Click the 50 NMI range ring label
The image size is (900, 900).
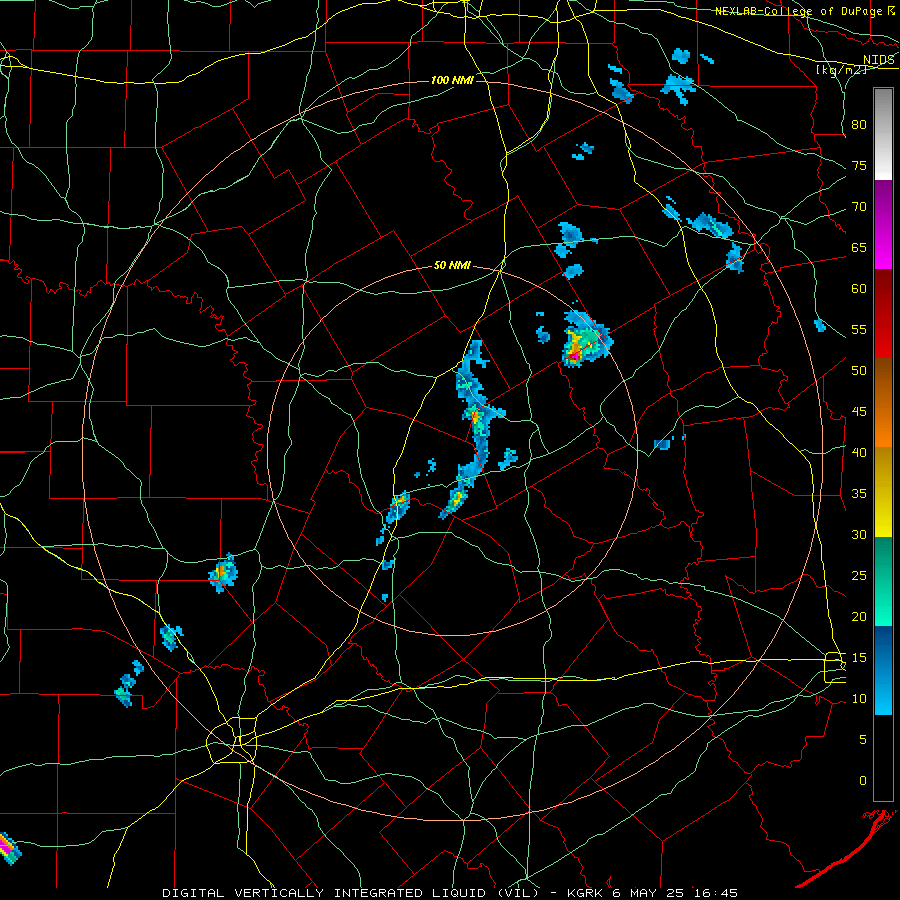coord(452,265)
